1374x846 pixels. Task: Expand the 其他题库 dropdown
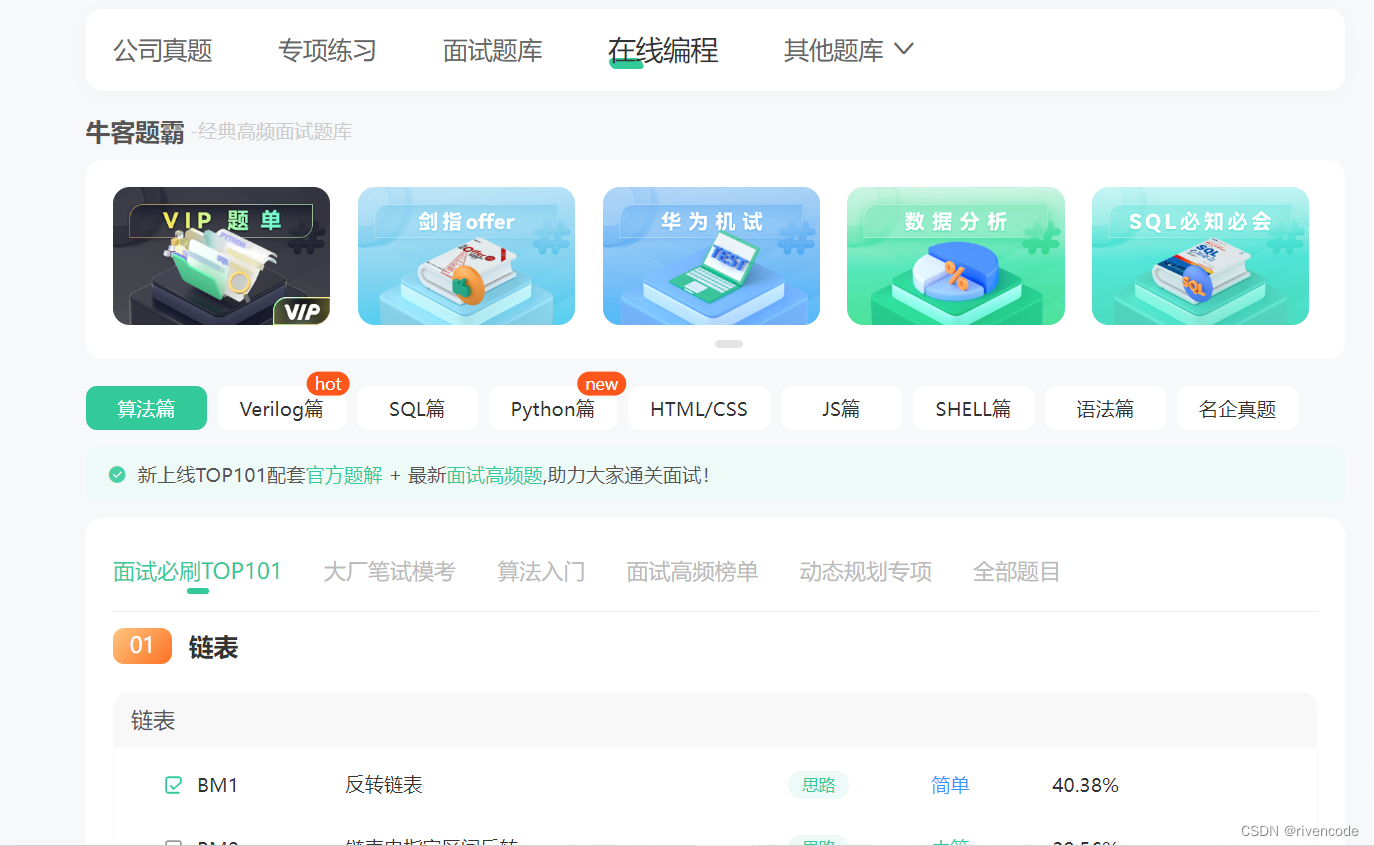click(848, 50)
